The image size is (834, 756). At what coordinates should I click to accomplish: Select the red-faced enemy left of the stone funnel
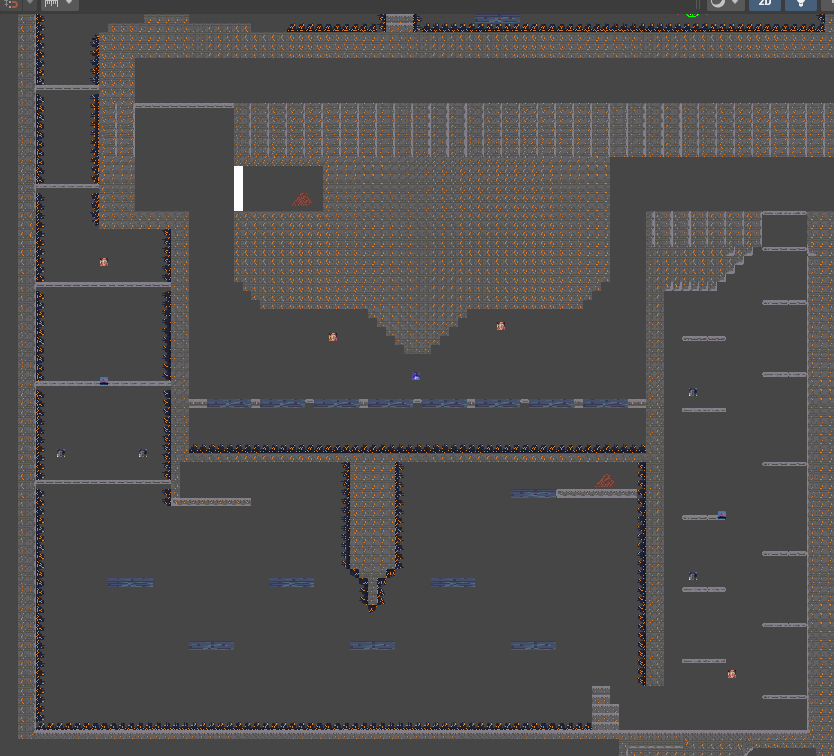332,337
